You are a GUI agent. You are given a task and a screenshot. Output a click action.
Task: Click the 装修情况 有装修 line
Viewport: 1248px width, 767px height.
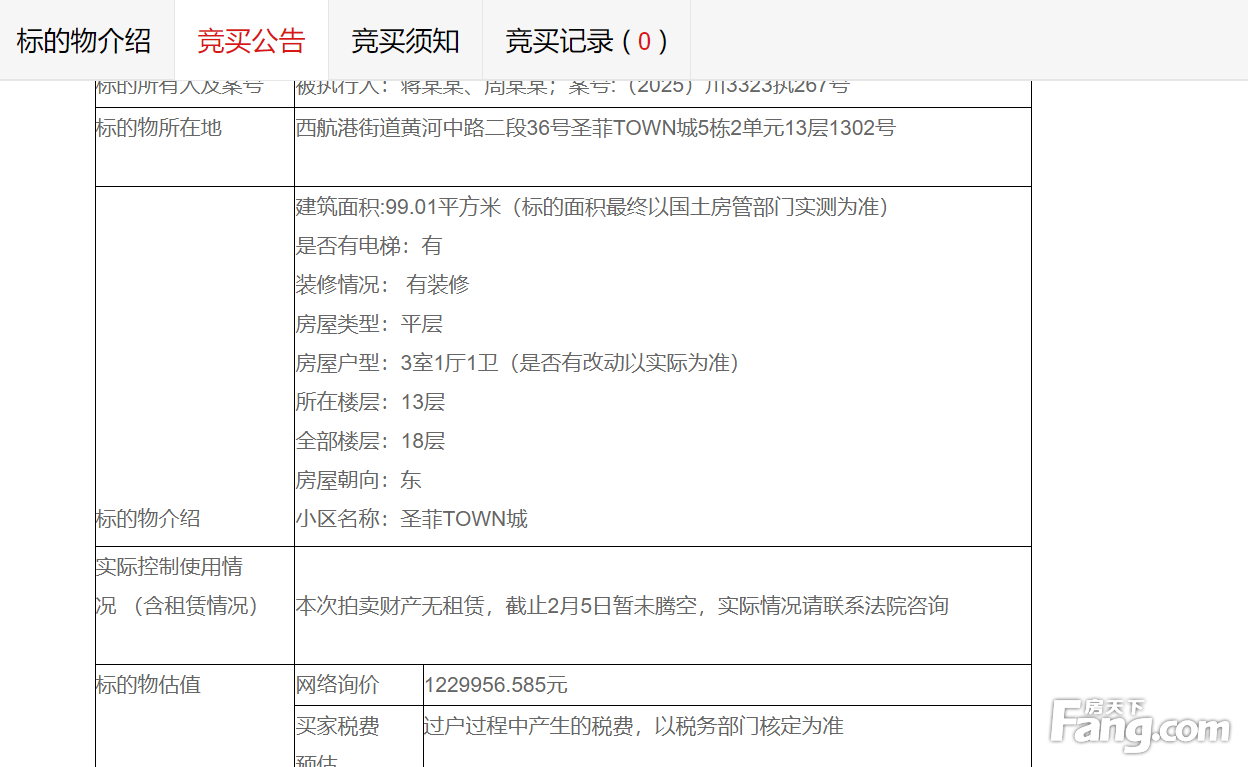(x=382, y=285)
